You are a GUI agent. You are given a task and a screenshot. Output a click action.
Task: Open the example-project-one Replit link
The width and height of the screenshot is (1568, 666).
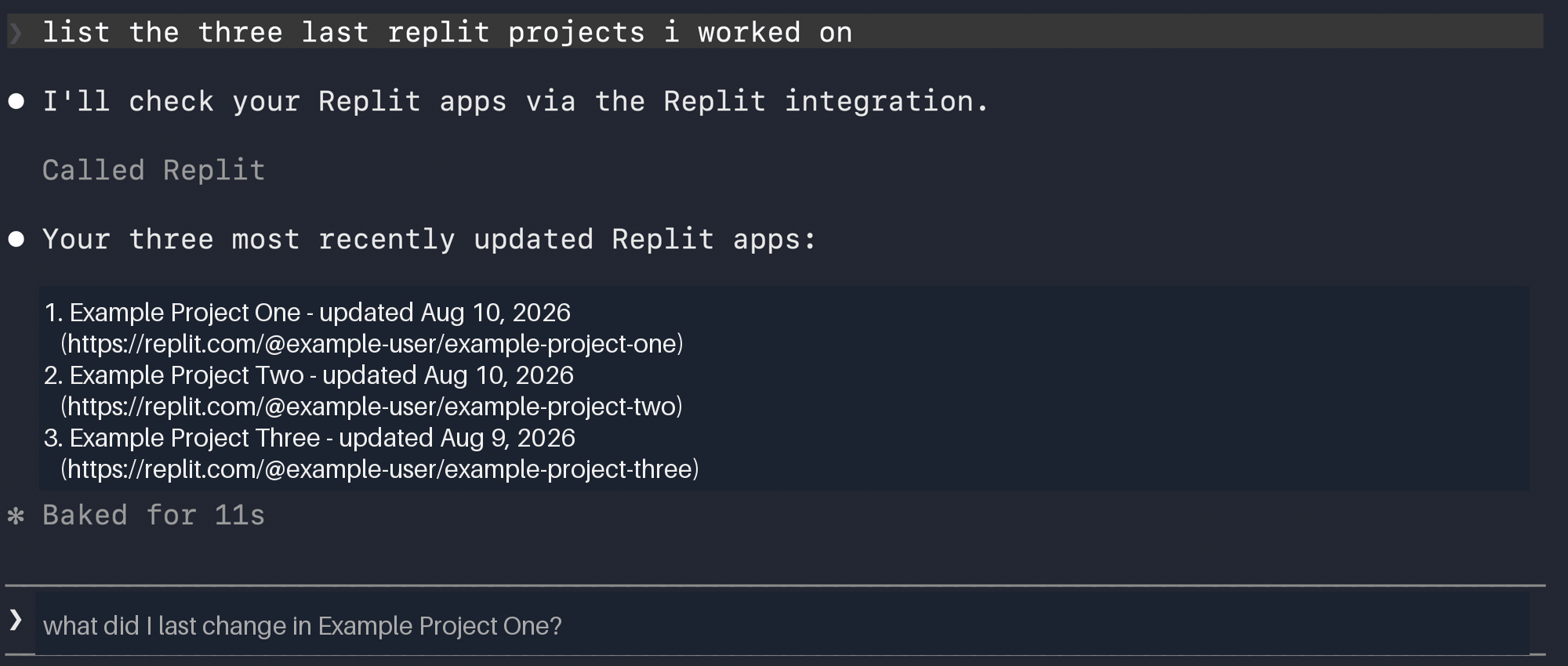pos(372,344)
